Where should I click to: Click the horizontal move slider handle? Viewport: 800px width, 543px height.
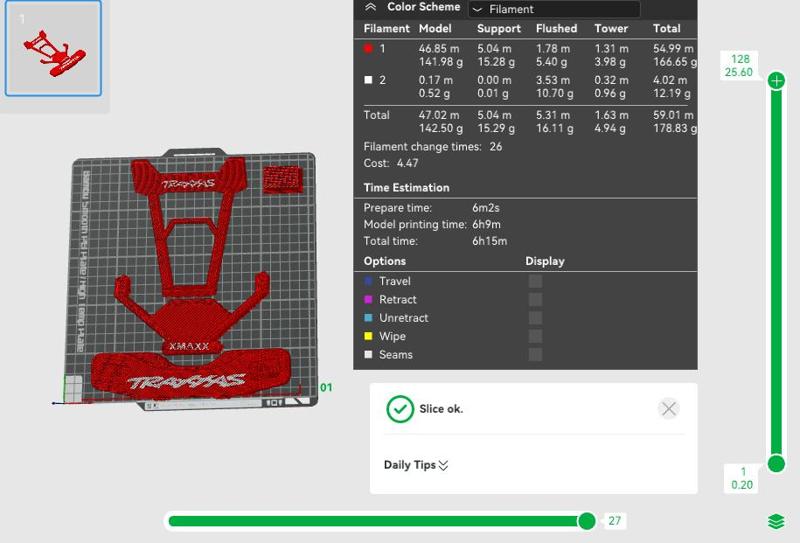click(587, 521)
